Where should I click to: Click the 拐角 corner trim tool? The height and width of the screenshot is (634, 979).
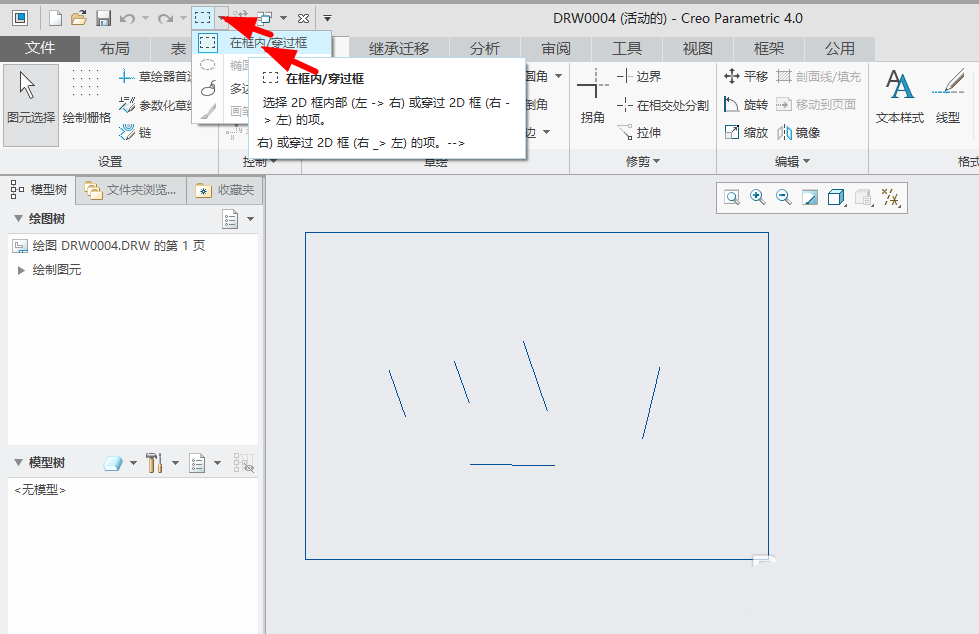[592, 100]
